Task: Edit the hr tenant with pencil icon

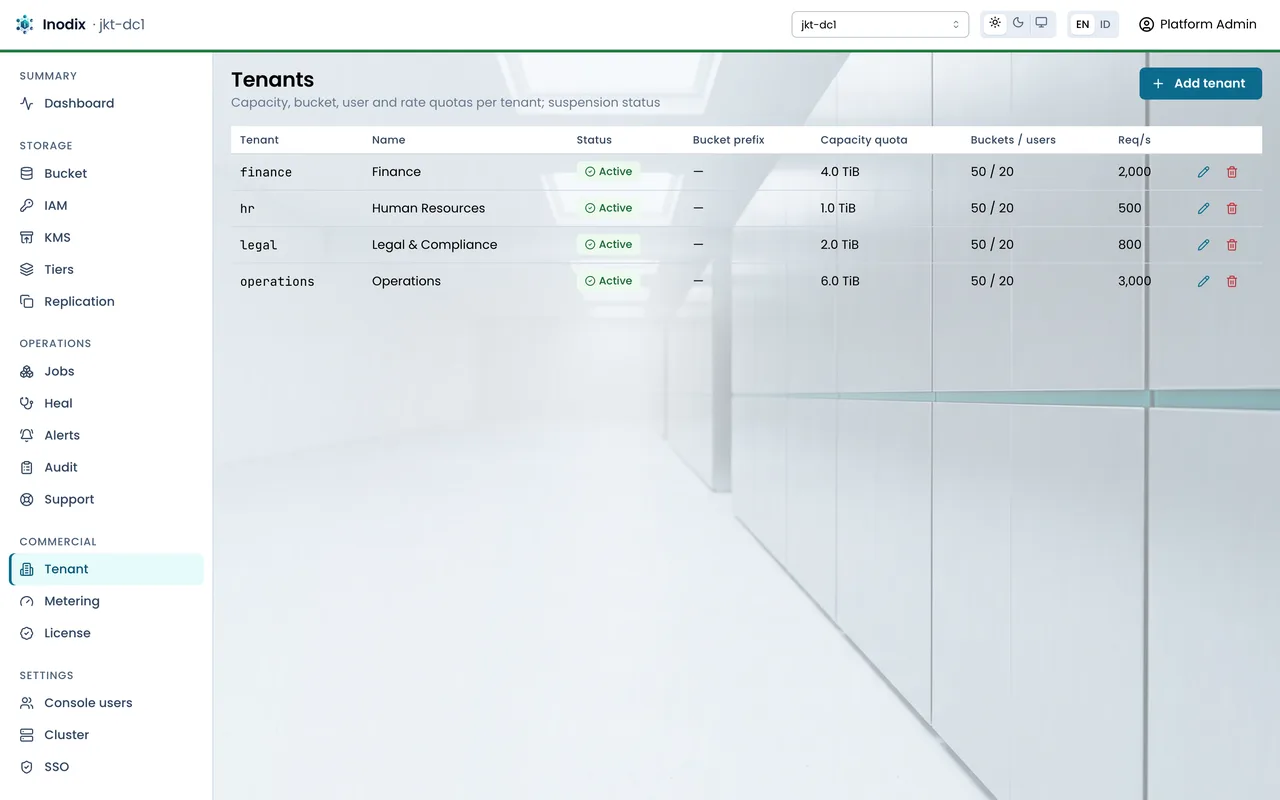Action: (1203, 208)
